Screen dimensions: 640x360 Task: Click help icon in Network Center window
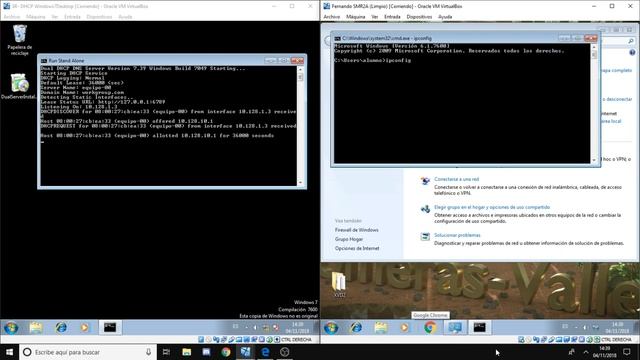tap(632, 53)
